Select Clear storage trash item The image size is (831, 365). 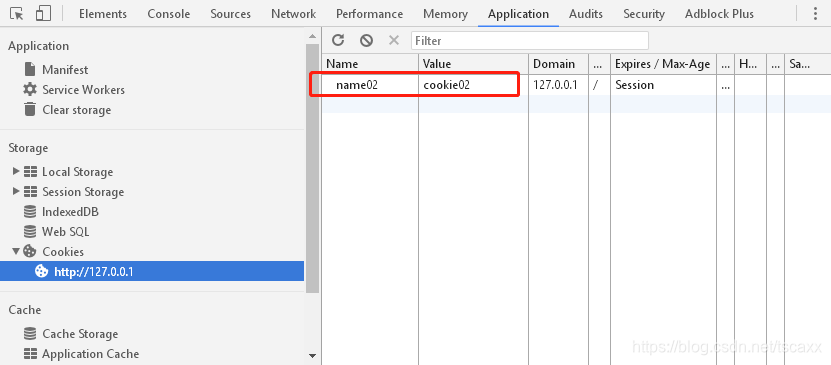(67, 110)
